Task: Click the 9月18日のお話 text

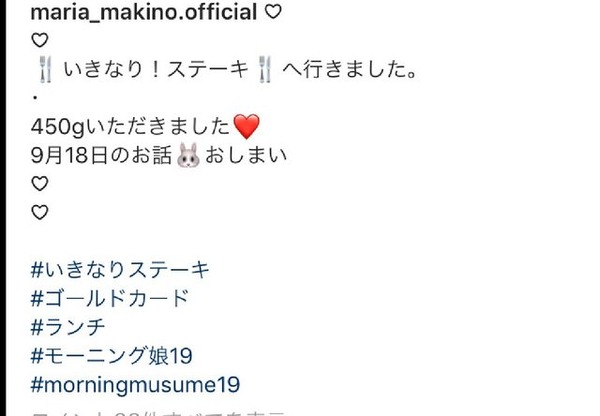Action: coord(101,155)
